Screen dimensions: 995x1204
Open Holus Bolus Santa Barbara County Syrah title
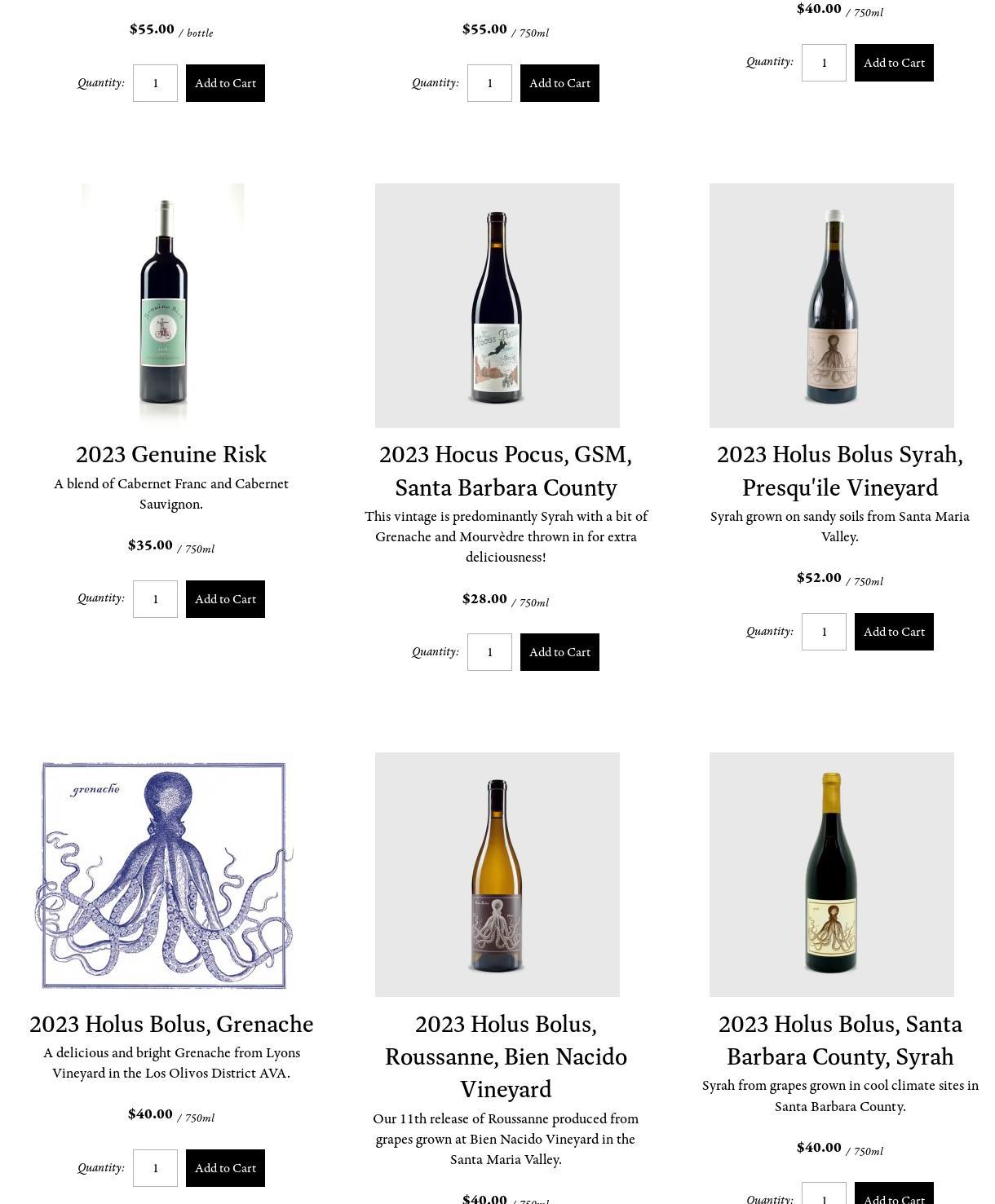click(840, 1040)
